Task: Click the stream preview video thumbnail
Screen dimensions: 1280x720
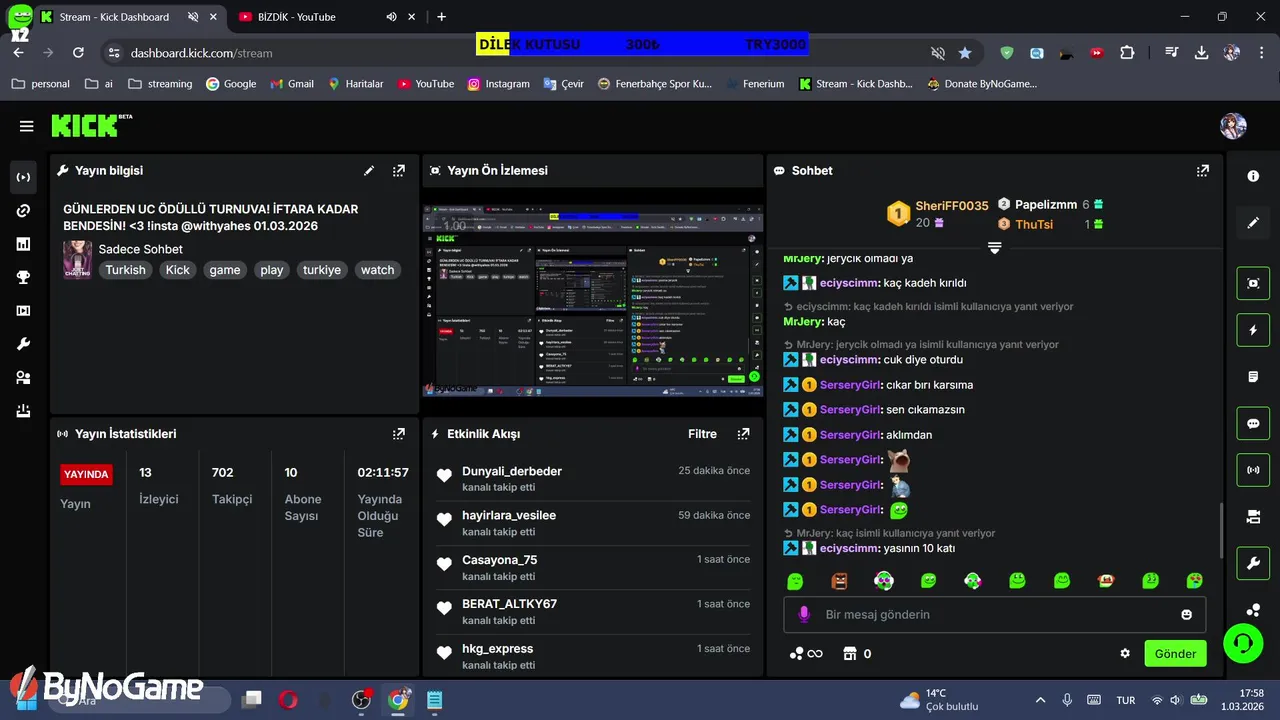Action: [594, 299]
